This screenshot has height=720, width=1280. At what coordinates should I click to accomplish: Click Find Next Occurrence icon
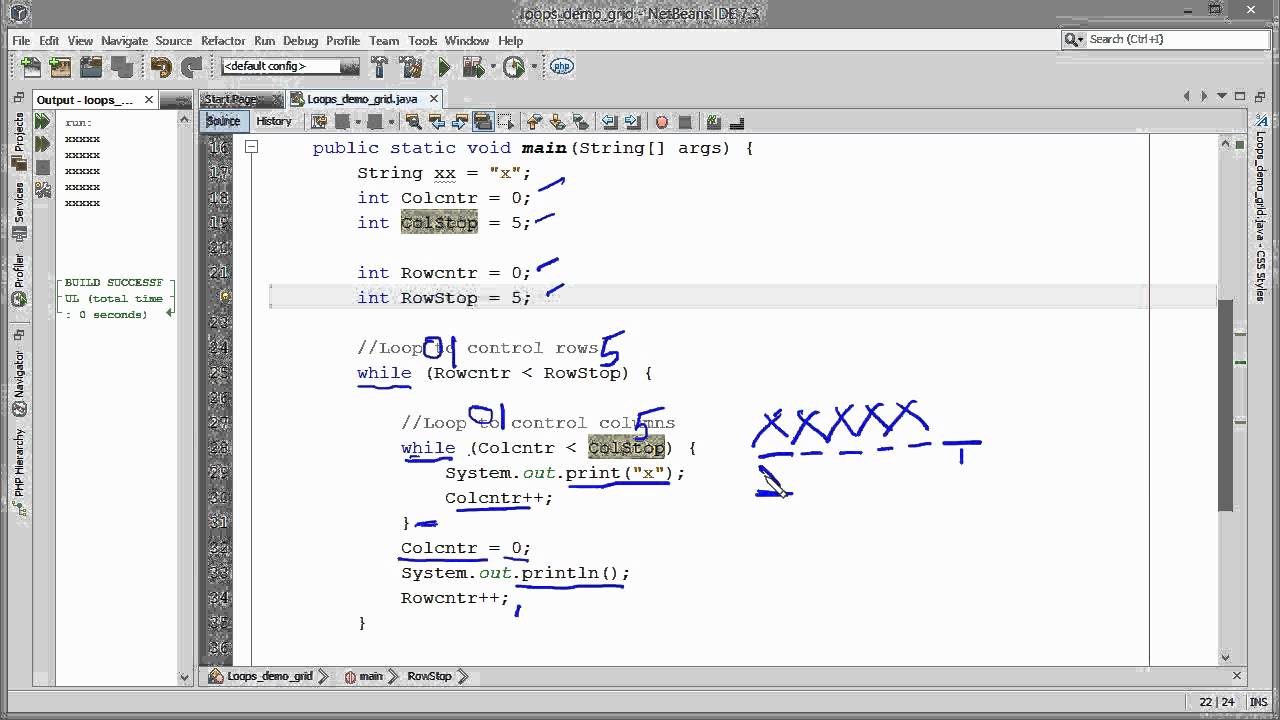coord(459,122)
